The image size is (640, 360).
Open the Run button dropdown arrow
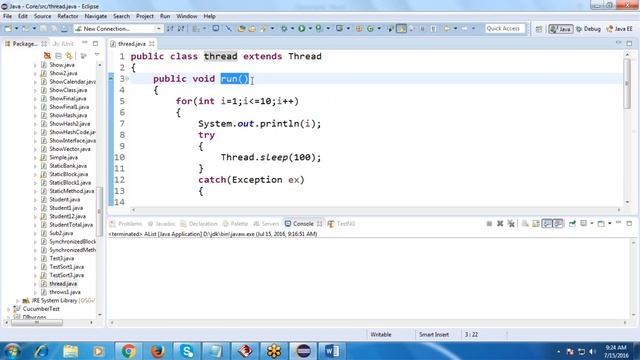pos(310,29)
